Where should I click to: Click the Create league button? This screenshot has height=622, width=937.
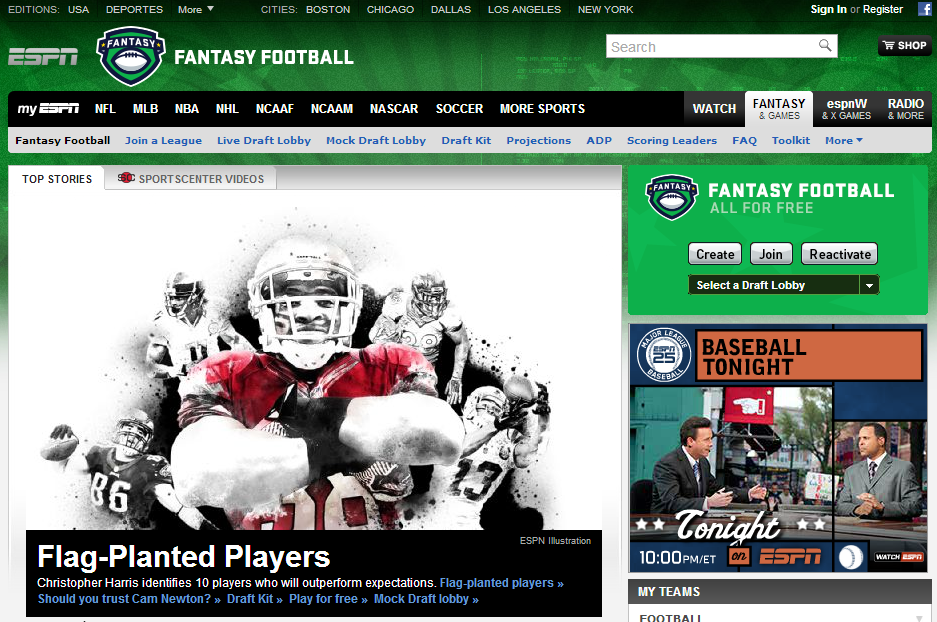pos(715,254)
